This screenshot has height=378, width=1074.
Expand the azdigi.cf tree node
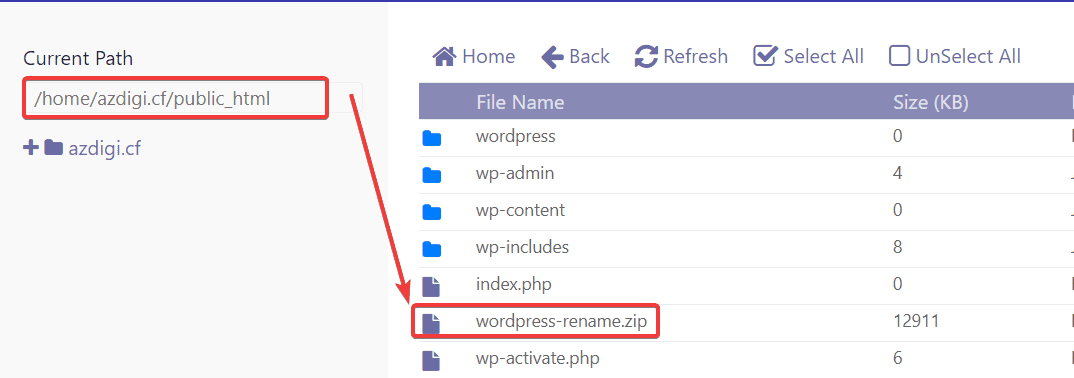(30, 147)
